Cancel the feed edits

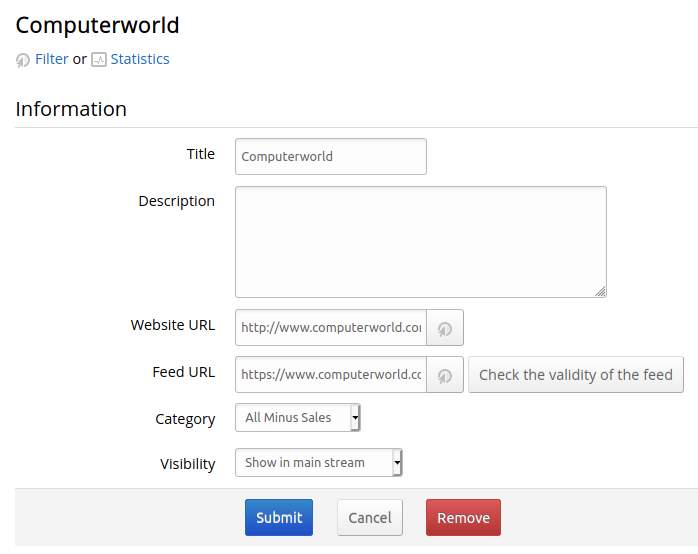click(x=370, y=518)
